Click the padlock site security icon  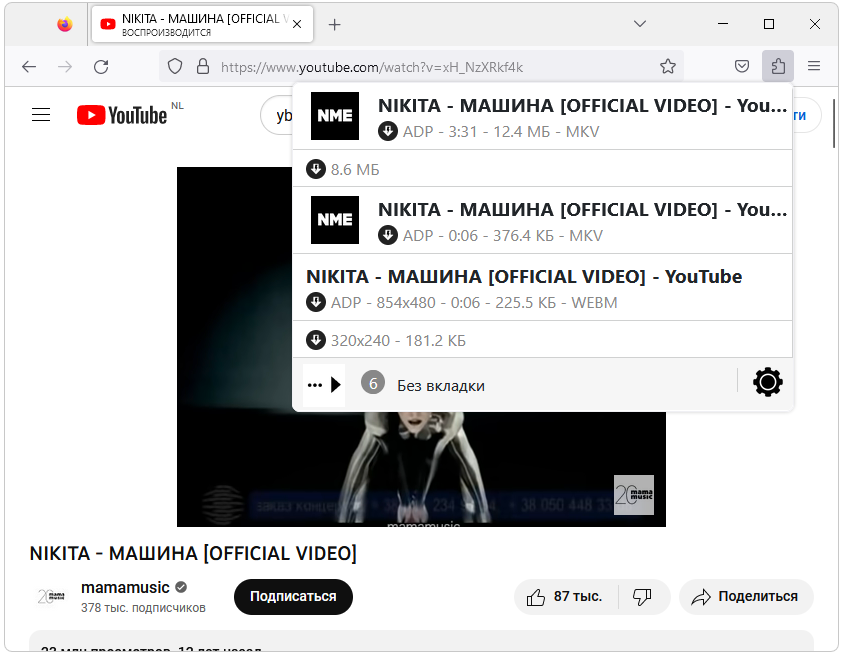click(203, 67)
